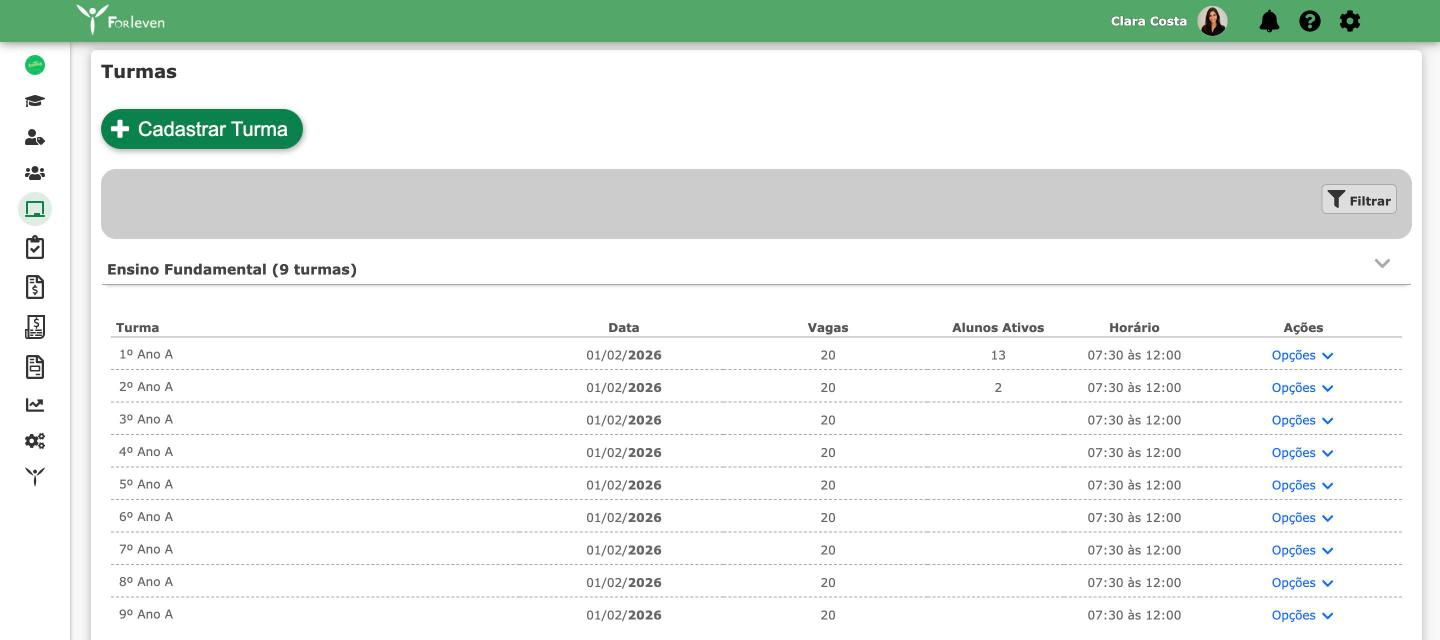Select the chalkboard classes sidebar icon
Viewport: 1440px width, 640px height.
pyautogui.click(x=35, y=209)
